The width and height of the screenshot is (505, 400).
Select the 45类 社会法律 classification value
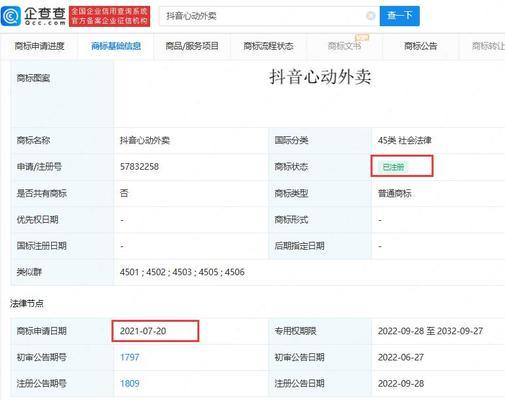coord(405,140)
